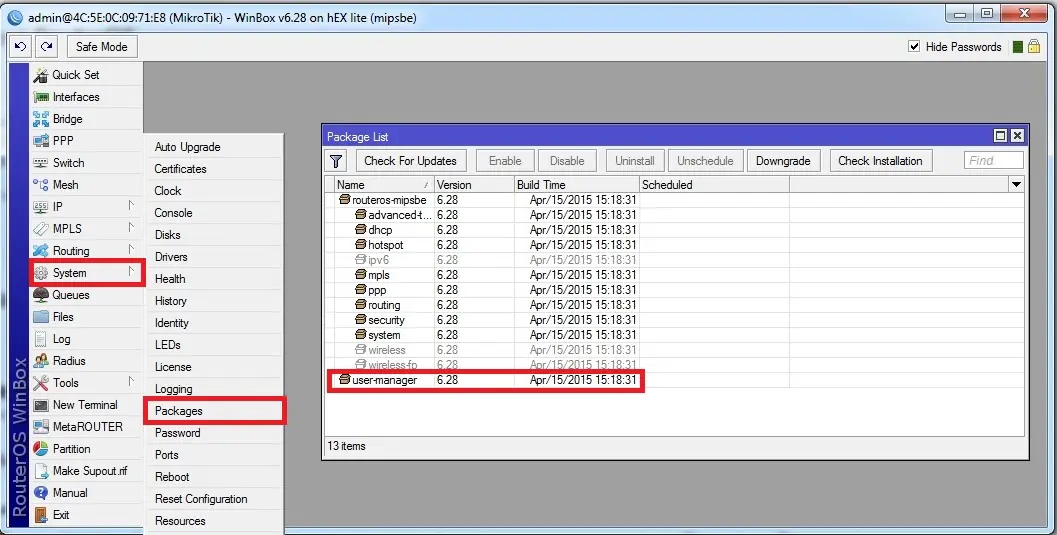Click Check For Updates button

(x=411, y=161)
